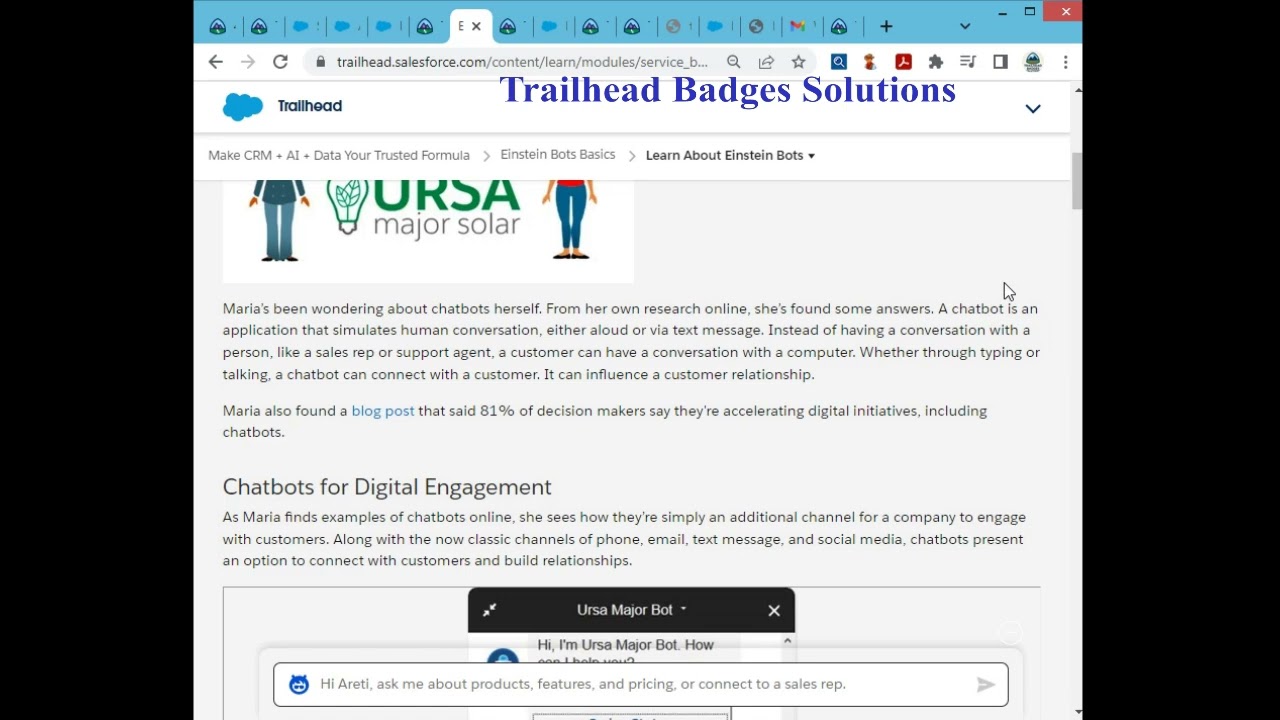Open the zoom magnifier in address bar

click(x=734, y=62)
